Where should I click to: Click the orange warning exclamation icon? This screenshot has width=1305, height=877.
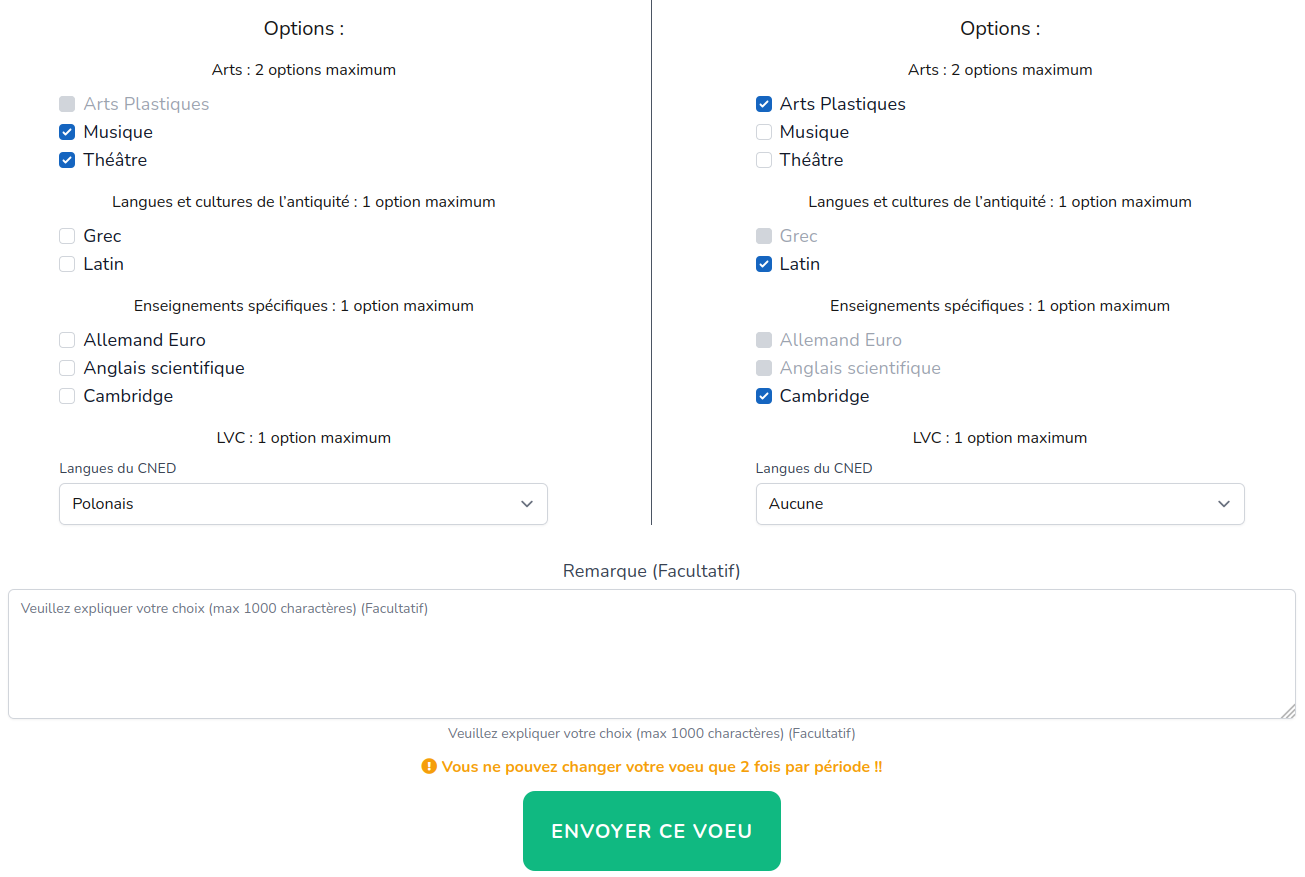pyautogui.click(x=429, y=767)
